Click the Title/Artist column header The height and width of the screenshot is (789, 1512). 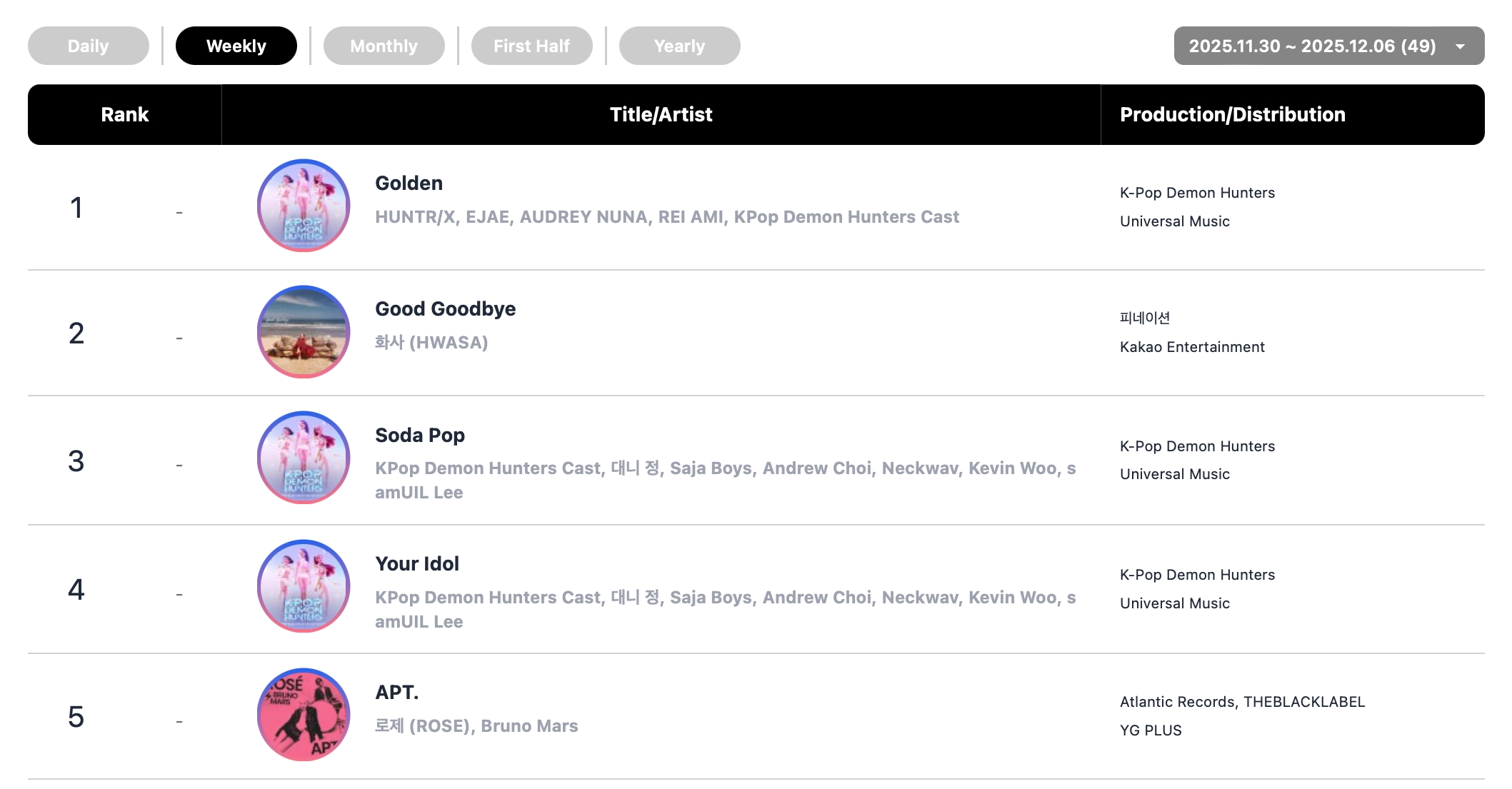click(x=661, y=115)
